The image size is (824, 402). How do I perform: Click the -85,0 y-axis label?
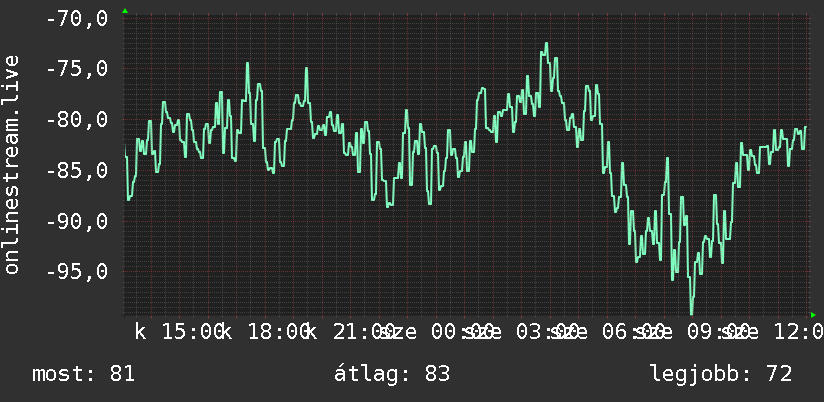77,170
